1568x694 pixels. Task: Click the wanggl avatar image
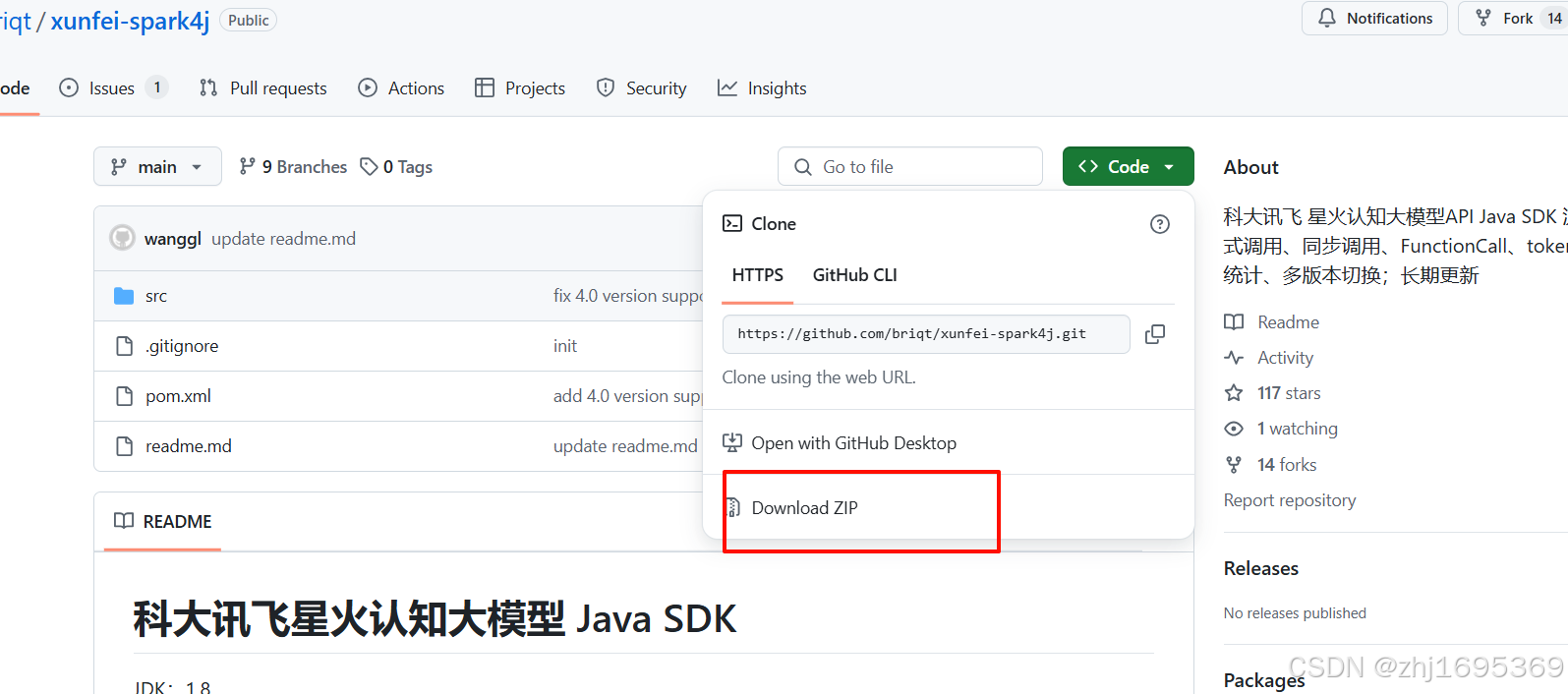[x=122, y=238]
